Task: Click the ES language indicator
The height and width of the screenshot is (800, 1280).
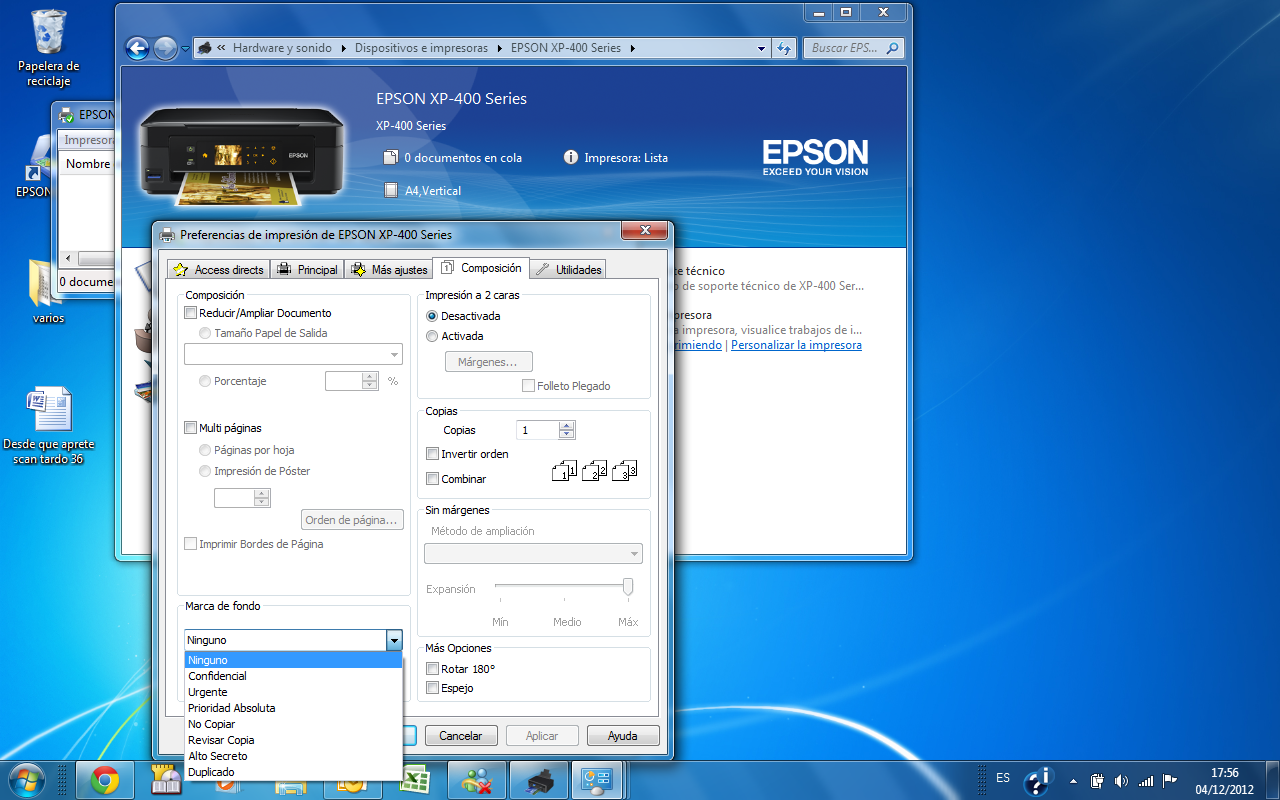Action: coord(1003,778)
